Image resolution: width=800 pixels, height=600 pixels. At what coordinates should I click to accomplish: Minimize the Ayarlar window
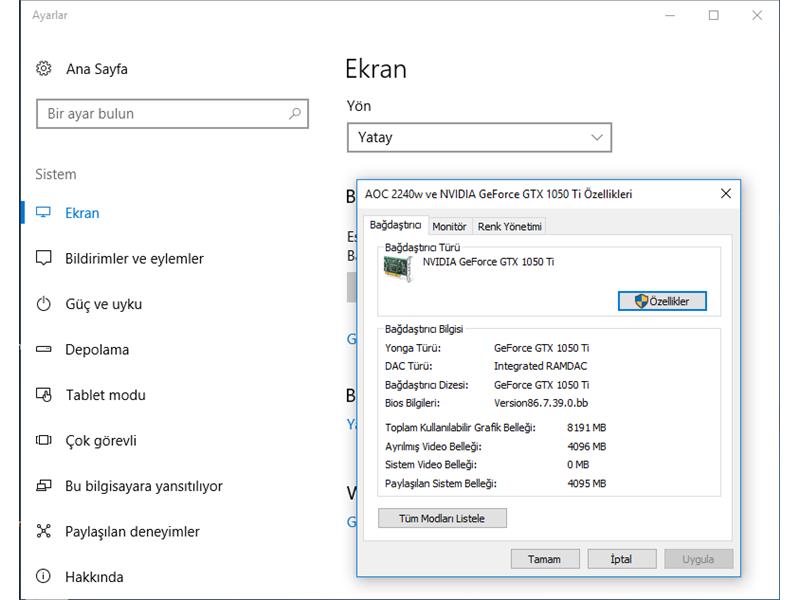click(670, 15)
